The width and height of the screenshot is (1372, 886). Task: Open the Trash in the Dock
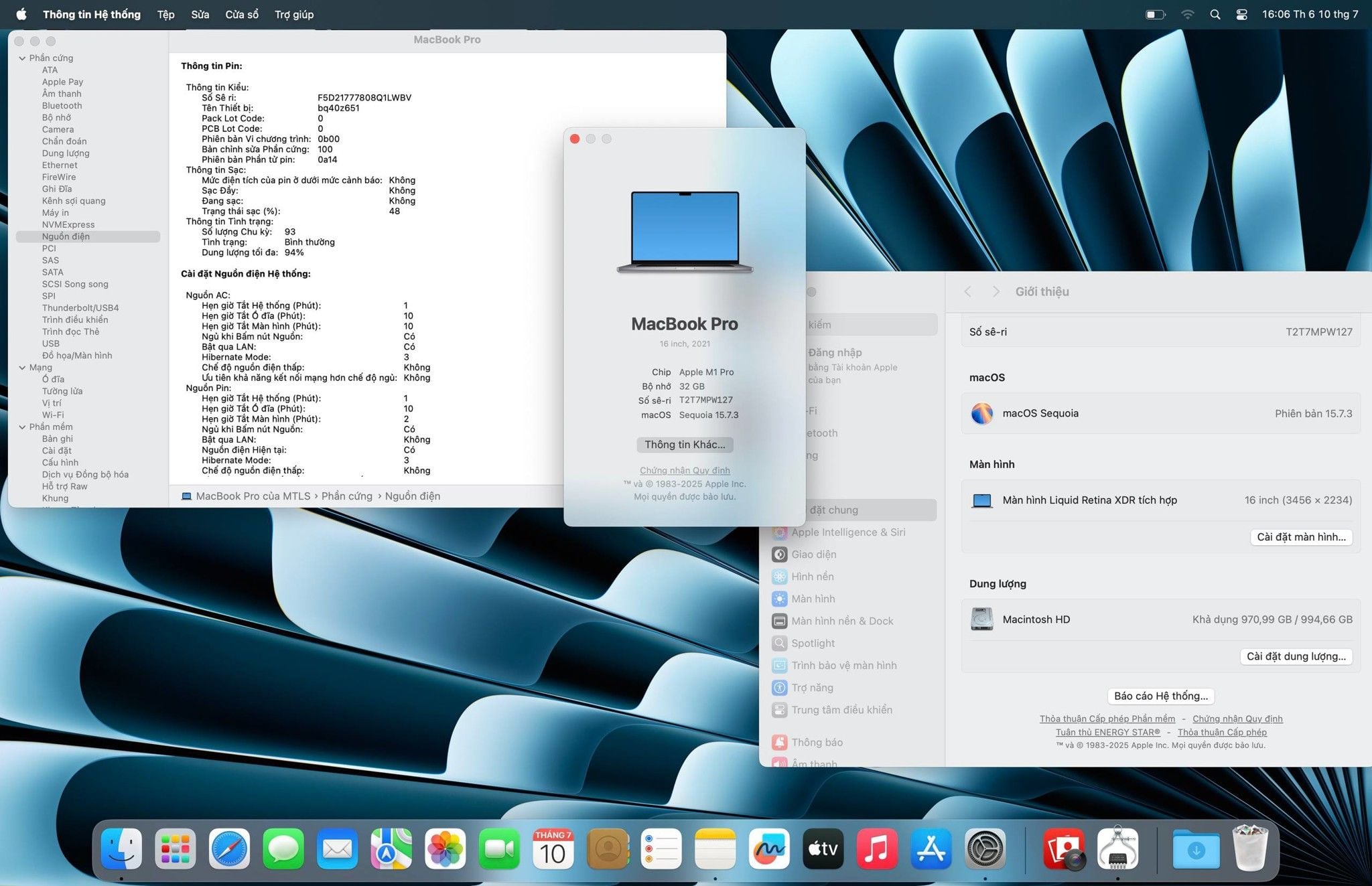pyautogui.click(x=1250, y=848)
